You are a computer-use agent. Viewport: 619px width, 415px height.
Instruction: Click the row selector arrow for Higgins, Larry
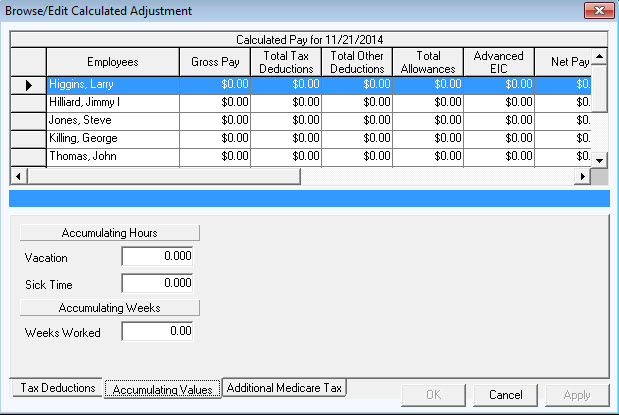(28, 85)
